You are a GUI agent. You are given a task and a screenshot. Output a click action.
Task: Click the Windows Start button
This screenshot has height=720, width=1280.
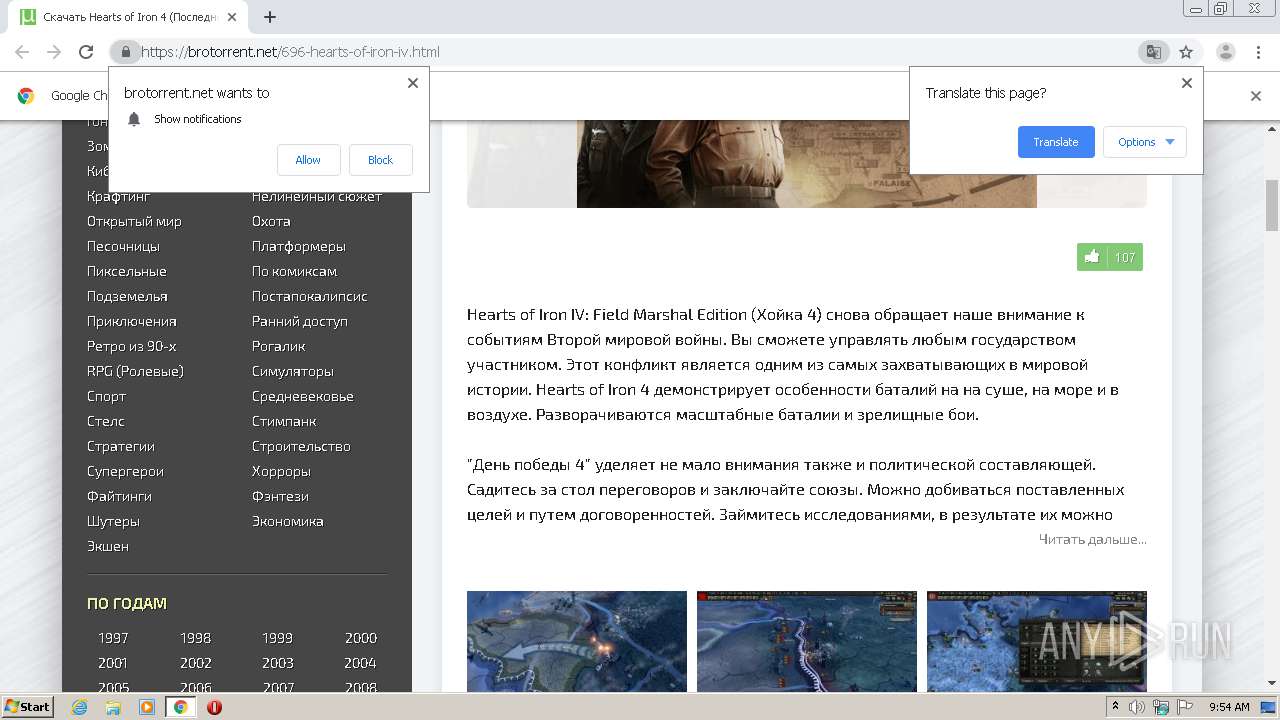(x=28, y=706)
